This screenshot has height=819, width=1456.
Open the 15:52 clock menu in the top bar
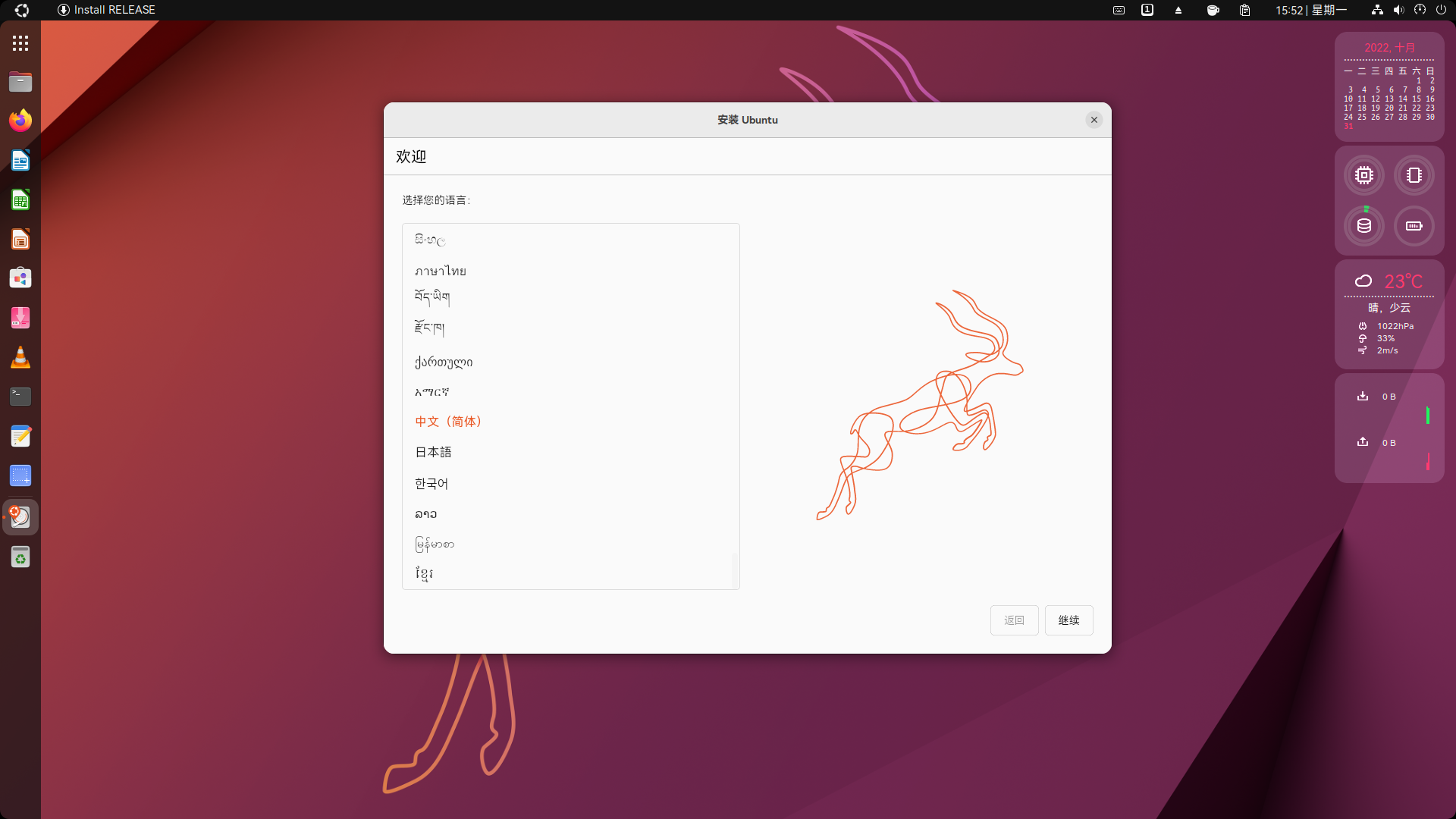point(1310,10)
